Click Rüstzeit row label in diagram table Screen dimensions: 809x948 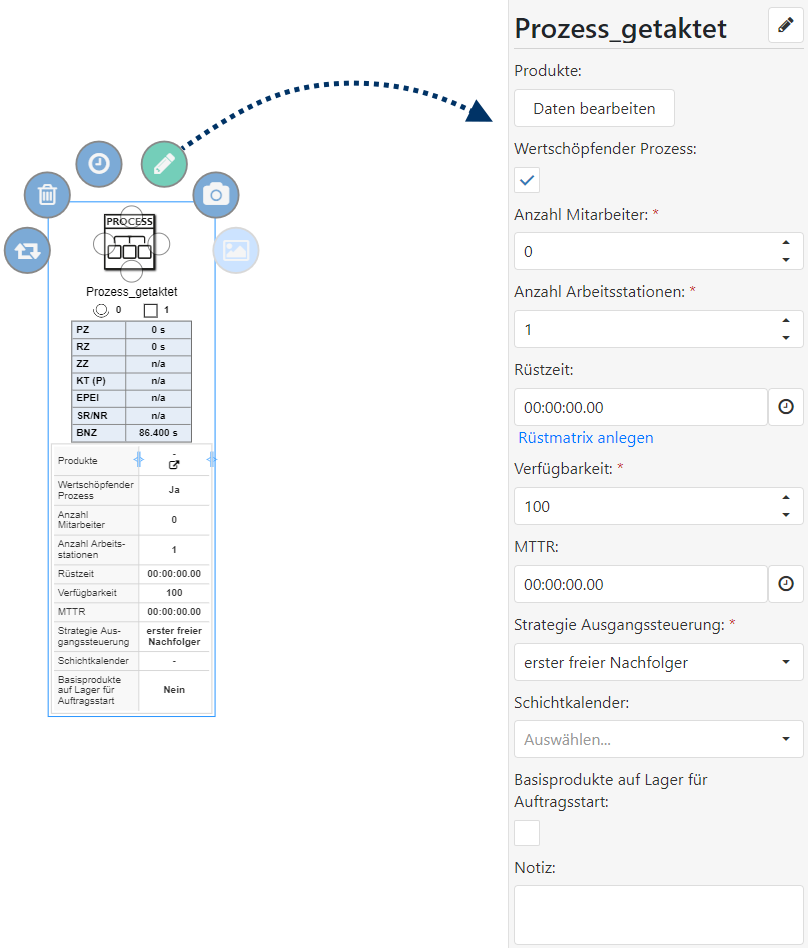click(76, 574)
